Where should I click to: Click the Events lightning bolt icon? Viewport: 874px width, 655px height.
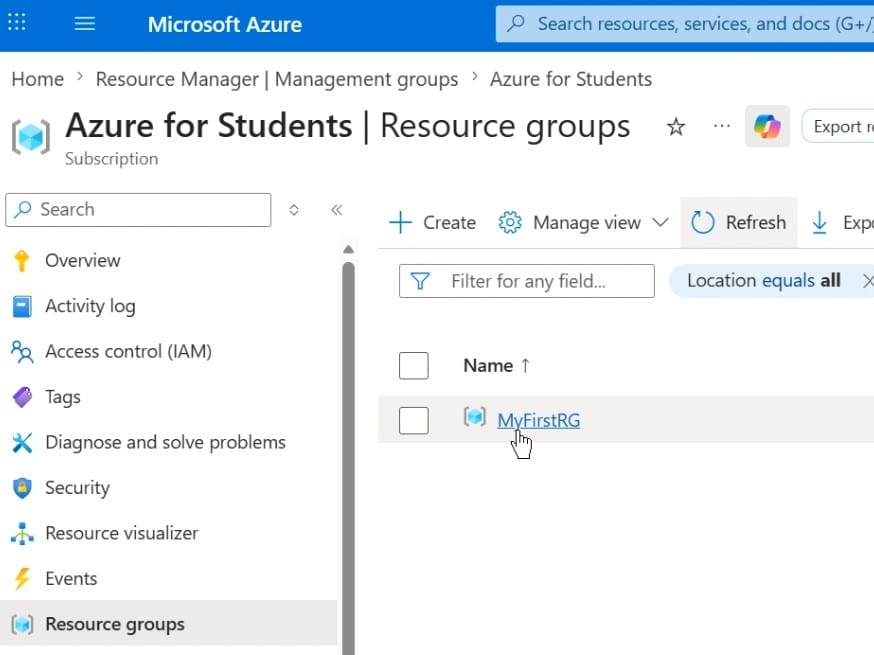(22, 579)
